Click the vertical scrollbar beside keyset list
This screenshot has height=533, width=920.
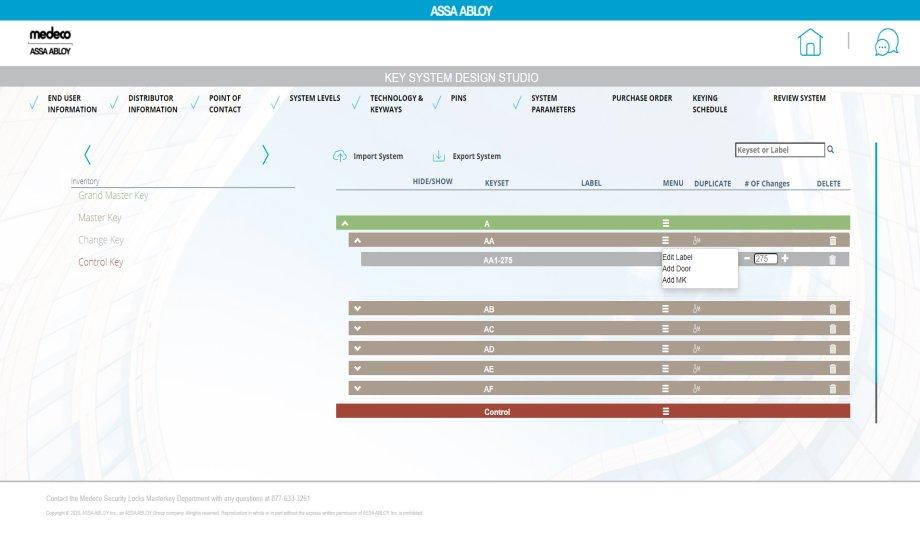coord(876,282)
